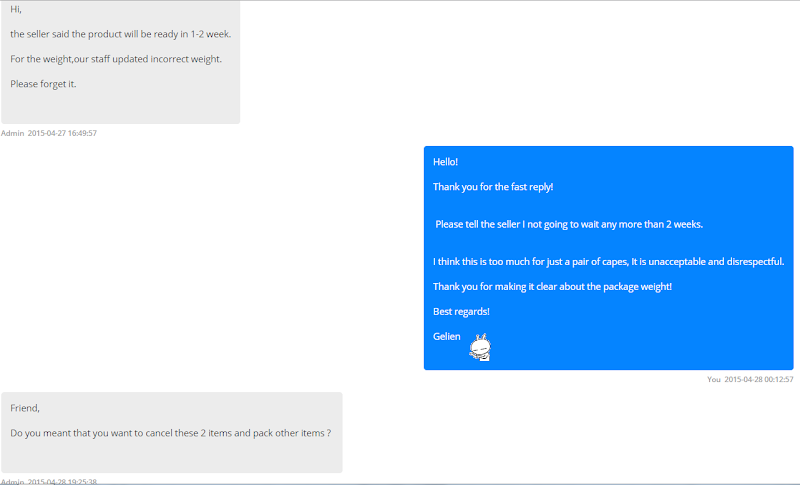Click the 'Thank you for the fast reply!' line

click(493, 187)
